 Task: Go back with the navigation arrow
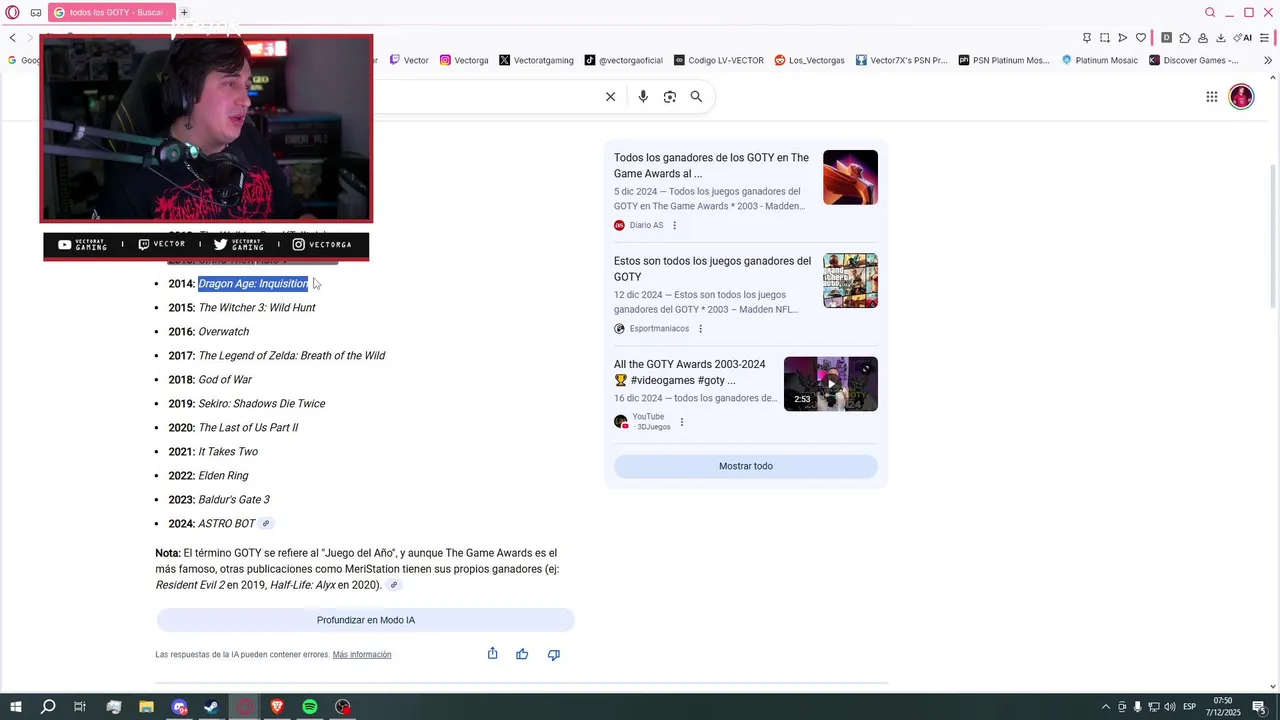[x=12, y=38]
